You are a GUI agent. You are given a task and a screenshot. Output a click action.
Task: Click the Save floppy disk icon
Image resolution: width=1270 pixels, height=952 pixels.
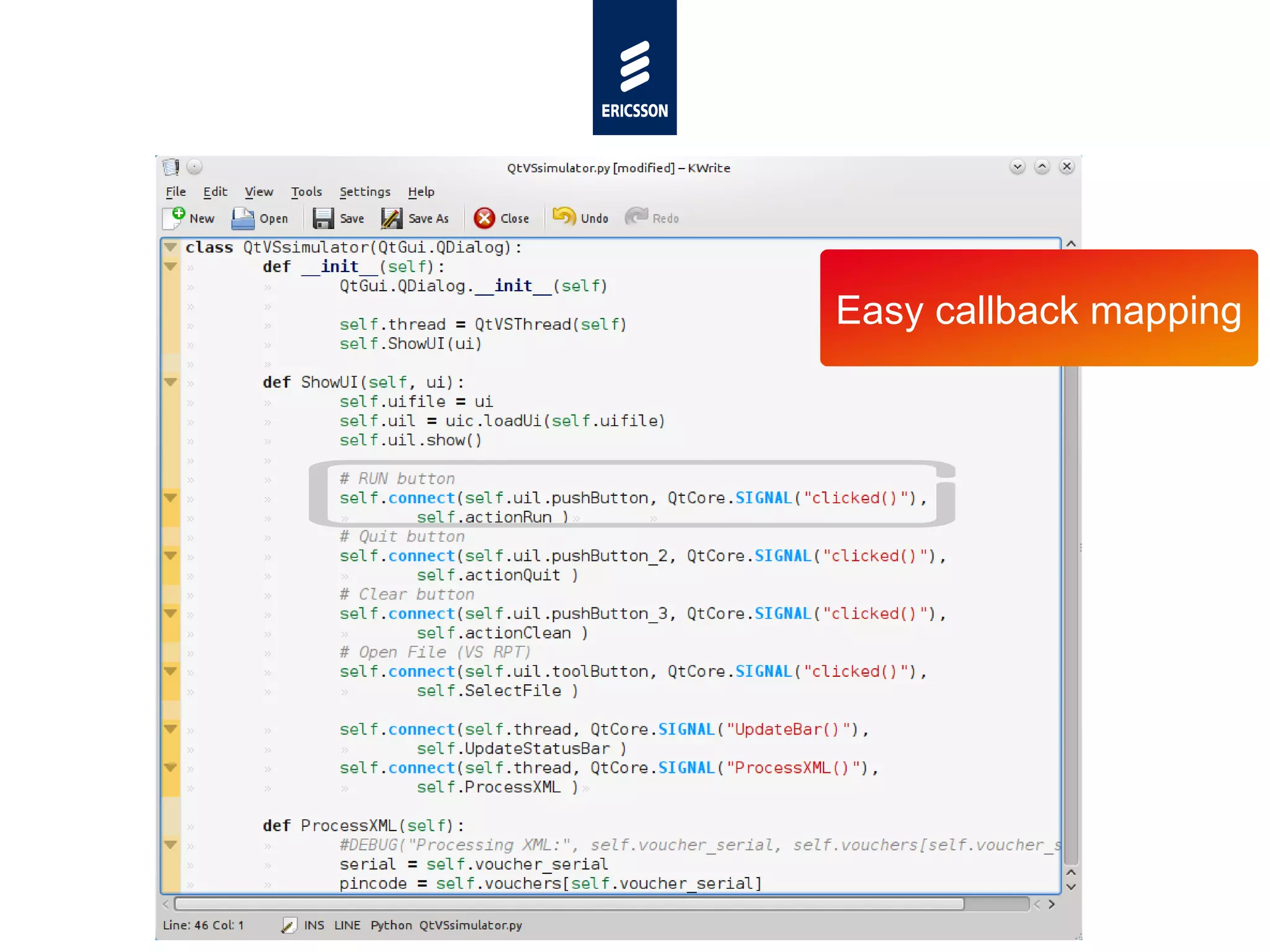(322, 218)
